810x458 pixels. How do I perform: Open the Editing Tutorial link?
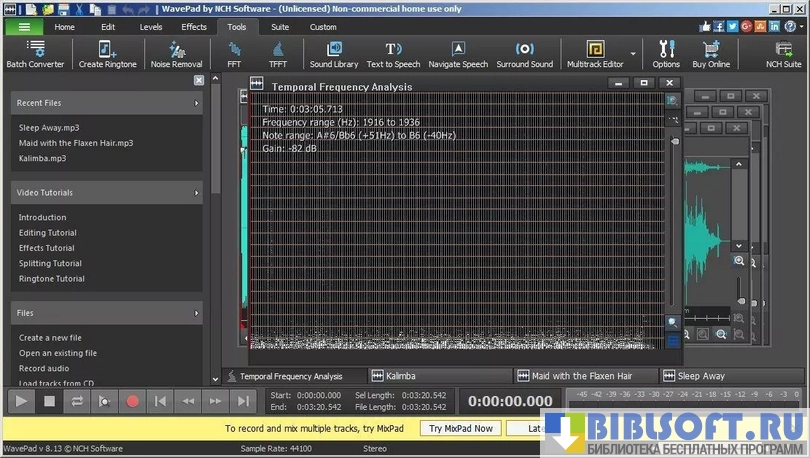click(47, 233)
